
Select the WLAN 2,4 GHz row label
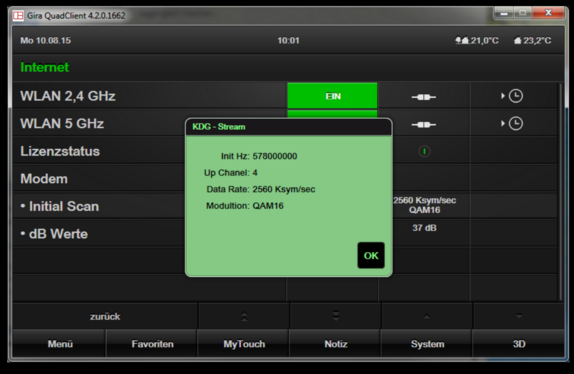click(68, 96)
